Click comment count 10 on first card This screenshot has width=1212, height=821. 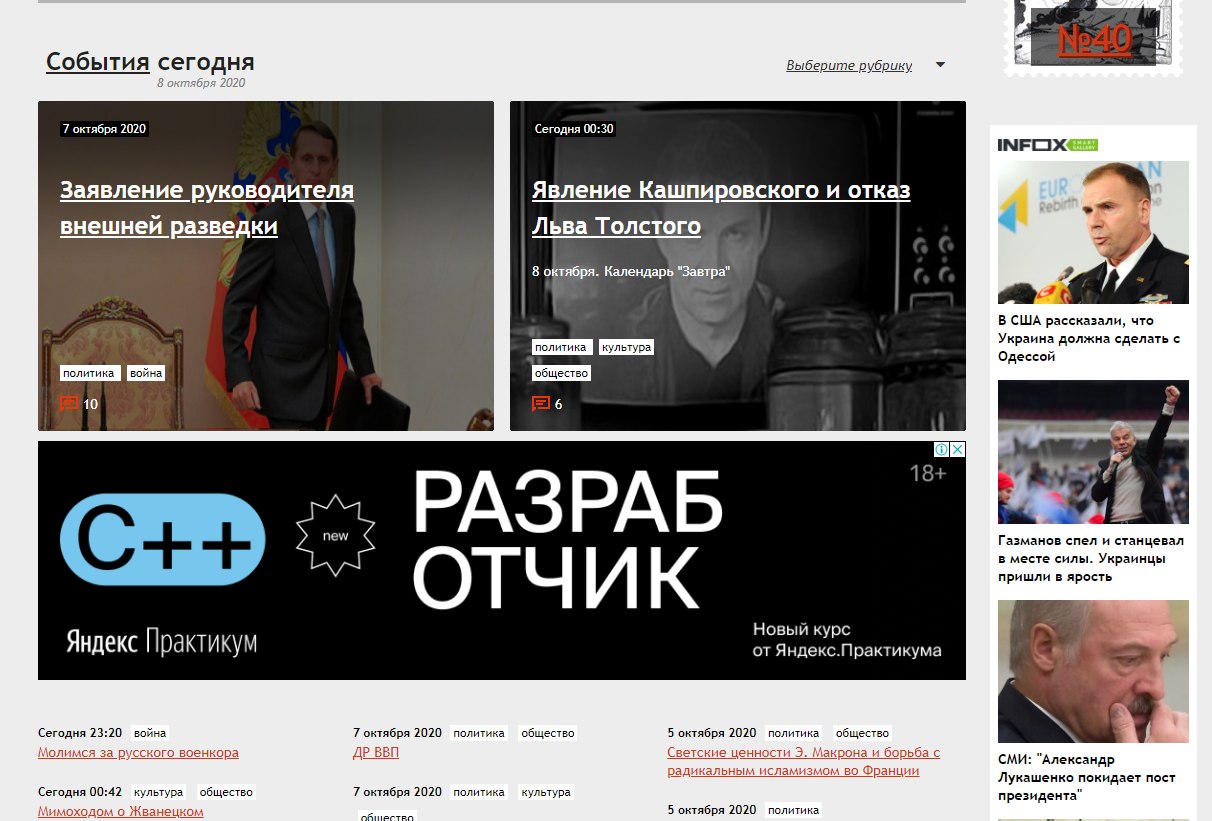coord(91,404)
